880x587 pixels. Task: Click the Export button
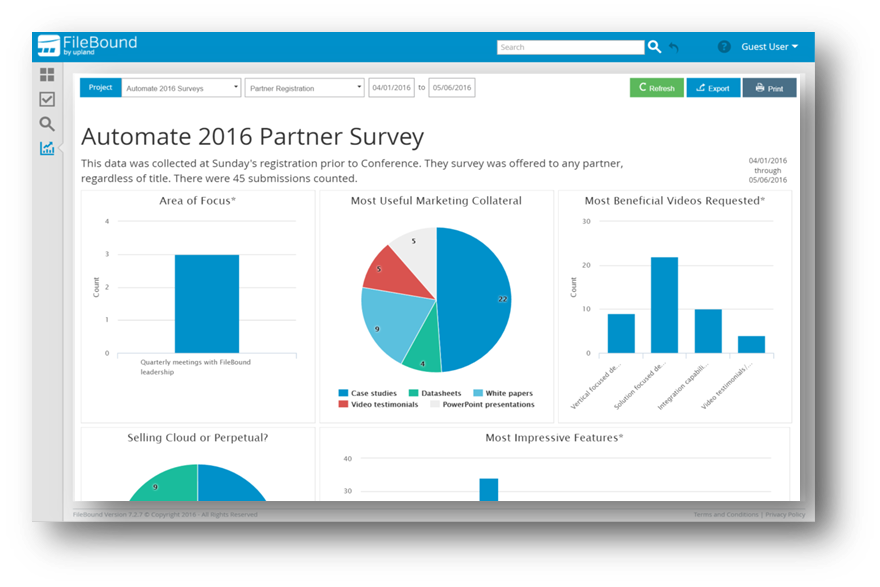(713, 88)
